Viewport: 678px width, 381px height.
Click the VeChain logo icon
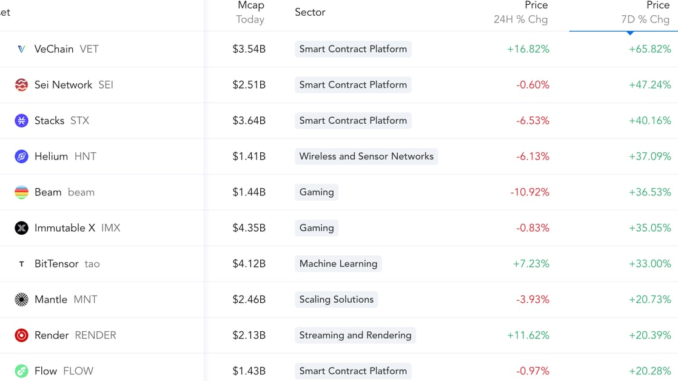pyautogui.click(x=21, y=49)
